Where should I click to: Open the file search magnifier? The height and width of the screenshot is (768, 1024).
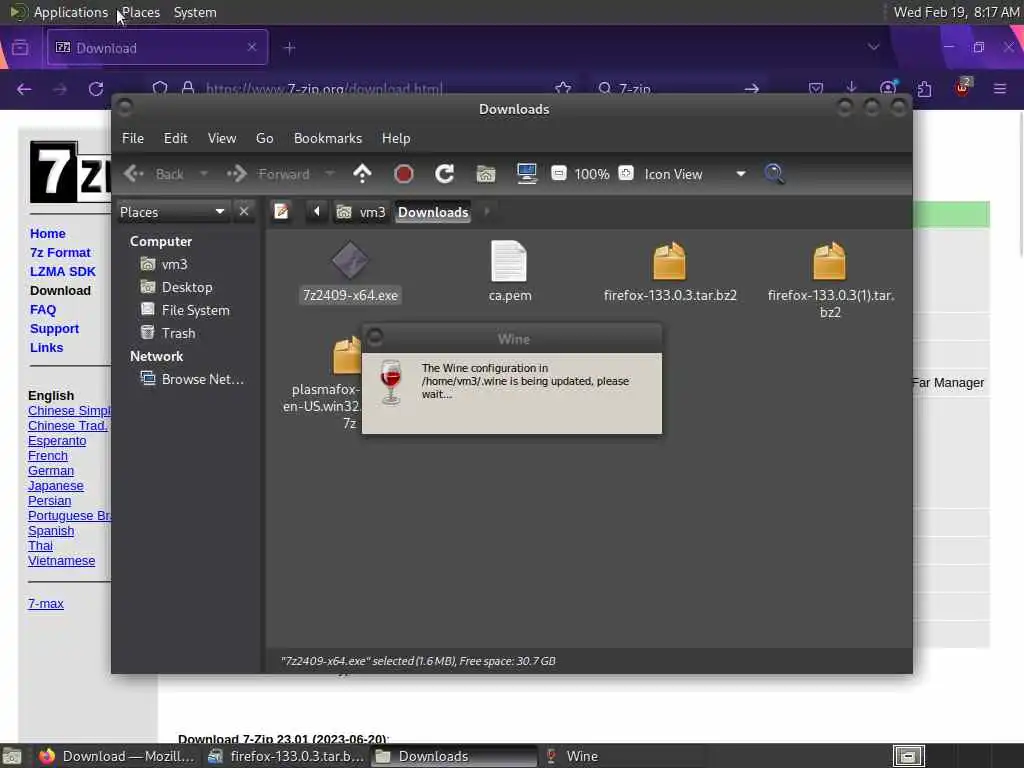775,174
